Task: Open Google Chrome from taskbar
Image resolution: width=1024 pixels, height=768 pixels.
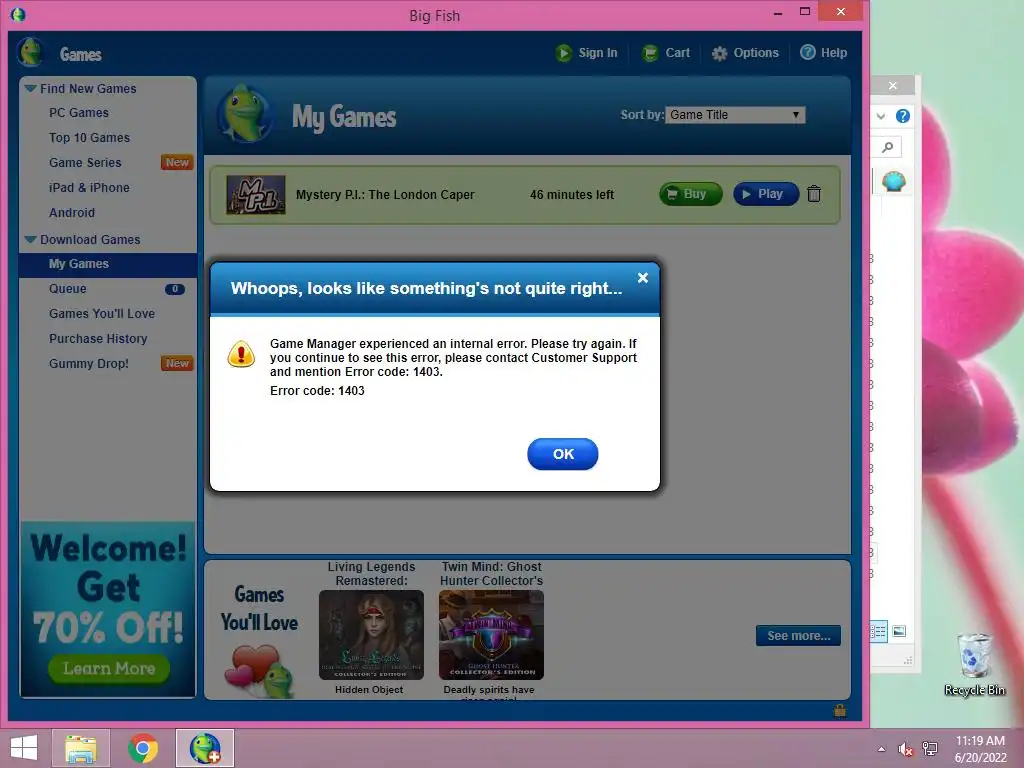Action: 143,748
